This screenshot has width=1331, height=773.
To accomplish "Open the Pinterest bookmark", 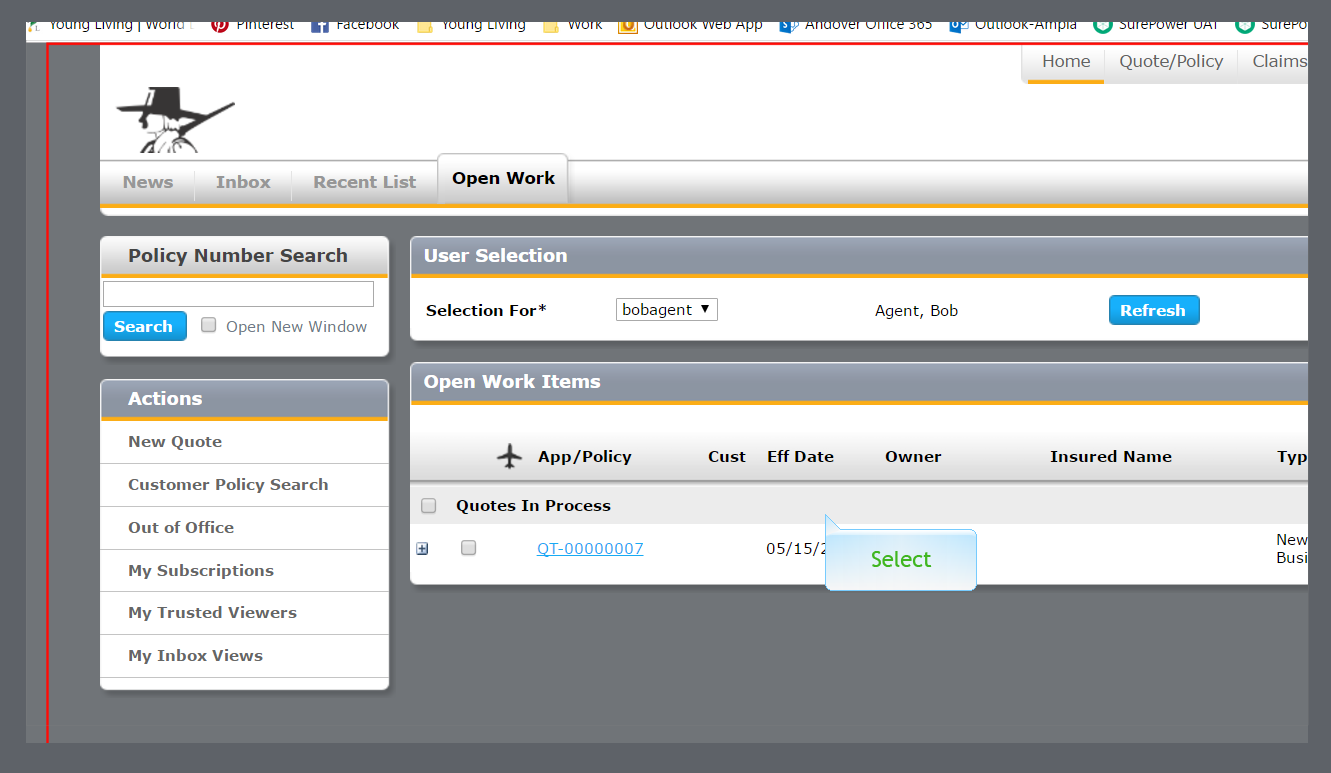I will [x=253, y=24].
